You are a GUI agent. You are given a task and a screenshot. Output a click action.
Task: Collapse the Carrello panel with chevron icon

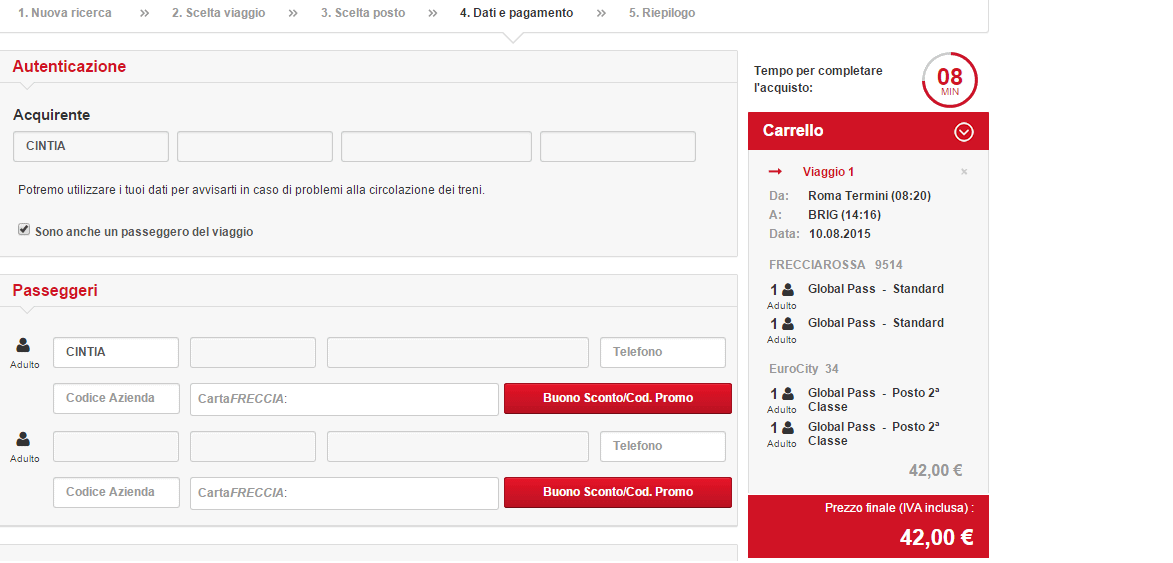point(964,132)
